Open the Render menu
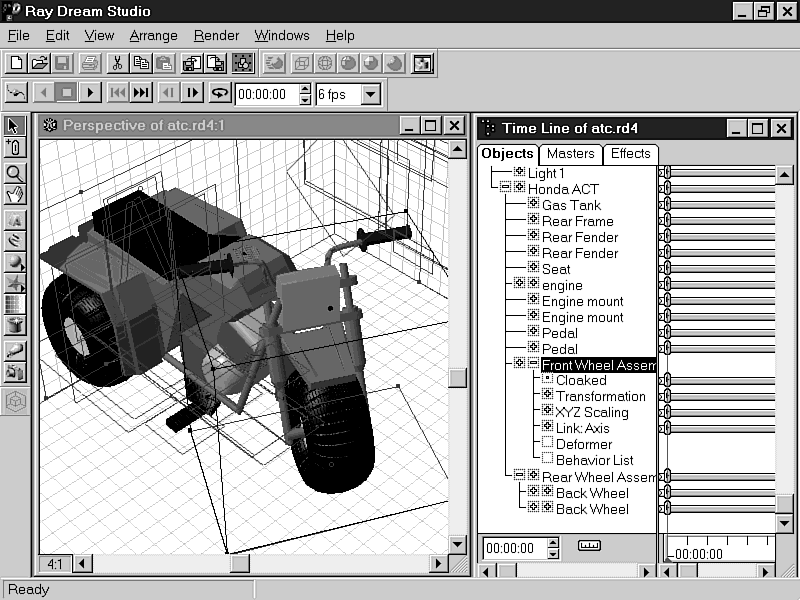 (x=216, y=35)
